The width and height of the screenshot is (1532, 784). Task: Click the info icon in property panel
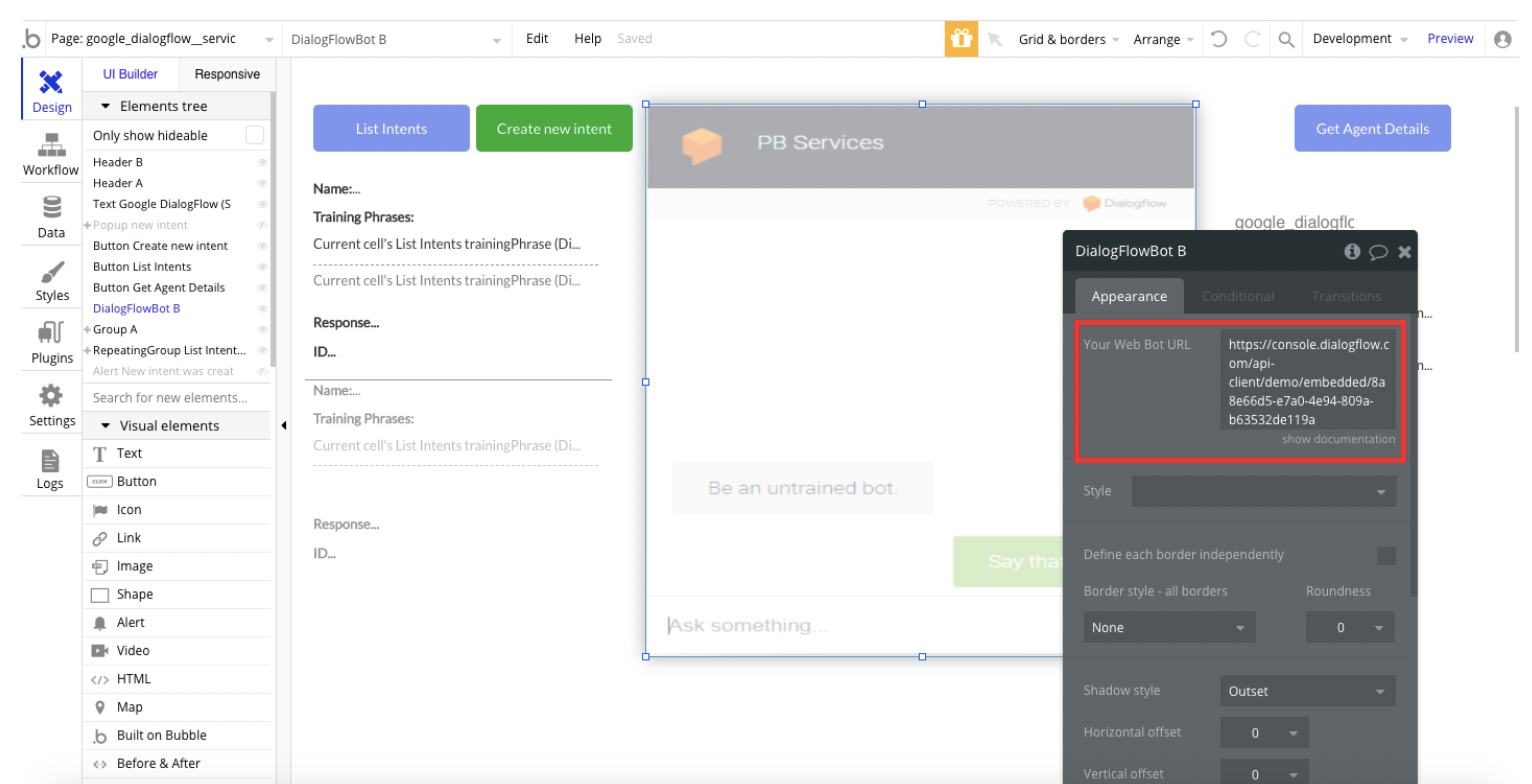1352,252
